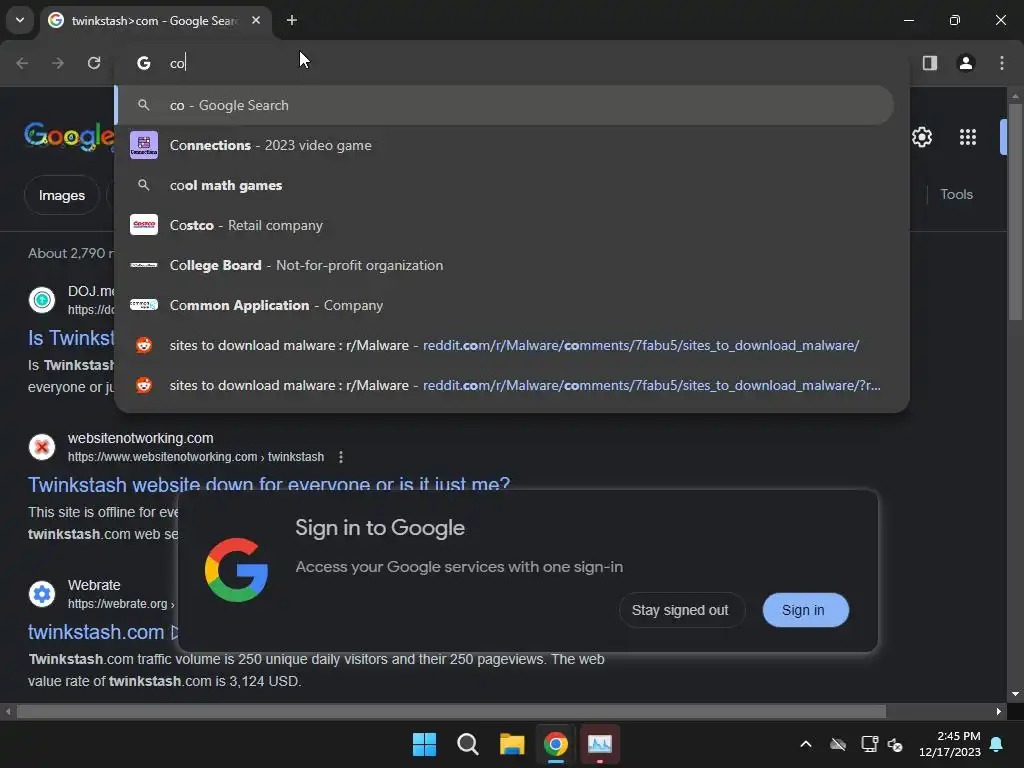Click the horizontal page scrollbar

451,711
